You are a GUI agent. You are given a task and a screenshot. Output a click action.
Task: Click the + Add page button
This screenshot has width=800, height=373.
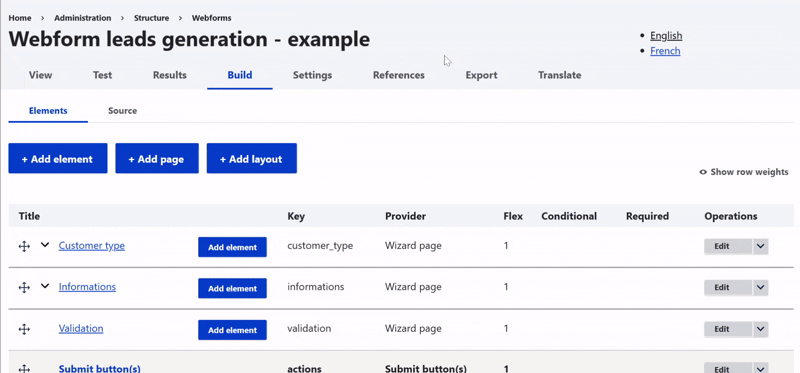(x=157, y=159)
